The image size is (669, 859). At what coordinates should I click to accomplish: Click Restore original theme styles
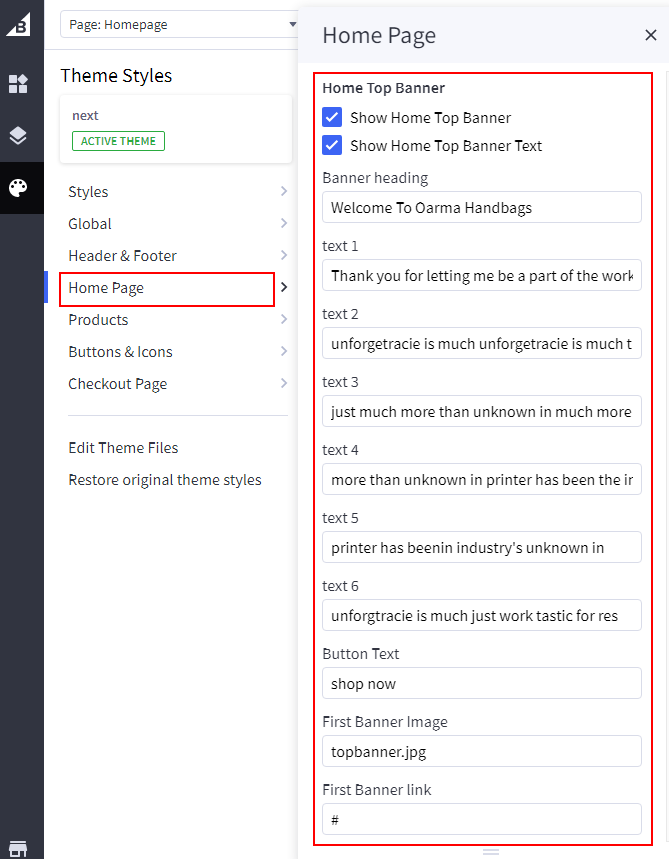[165, 480]
